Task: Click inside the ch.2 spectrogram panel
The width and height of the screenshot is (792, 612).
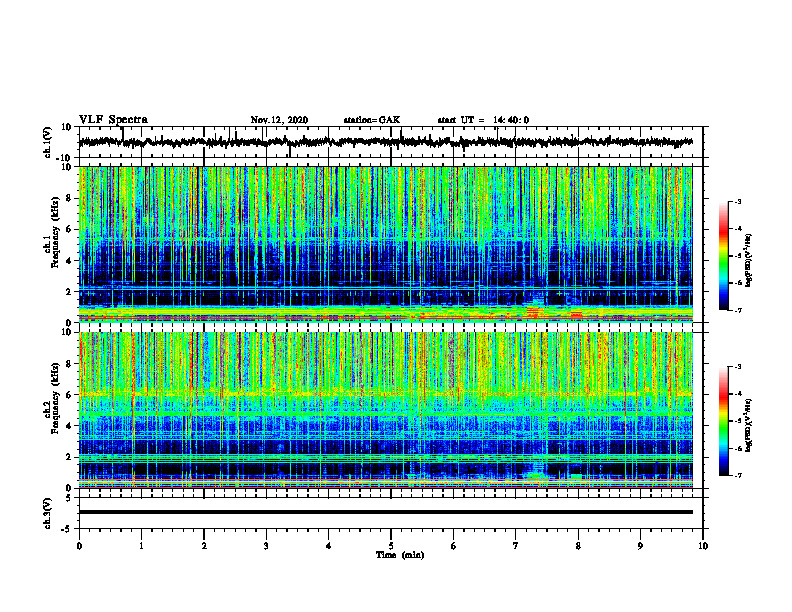Action: [385, 410]
